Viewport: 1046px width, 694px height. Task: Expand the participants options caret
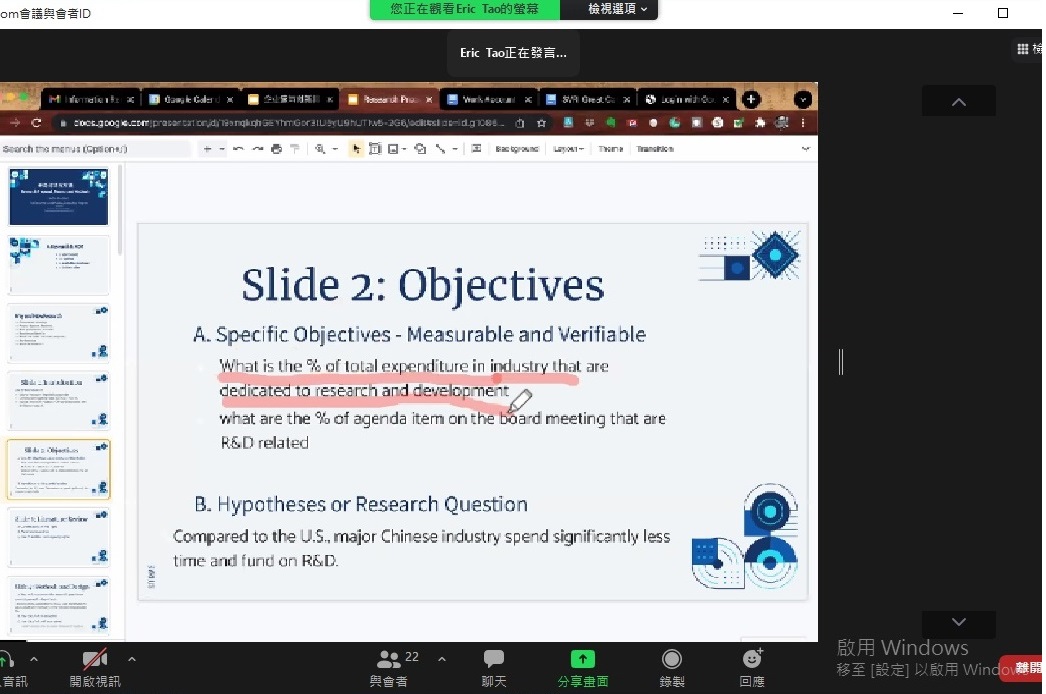442,659
